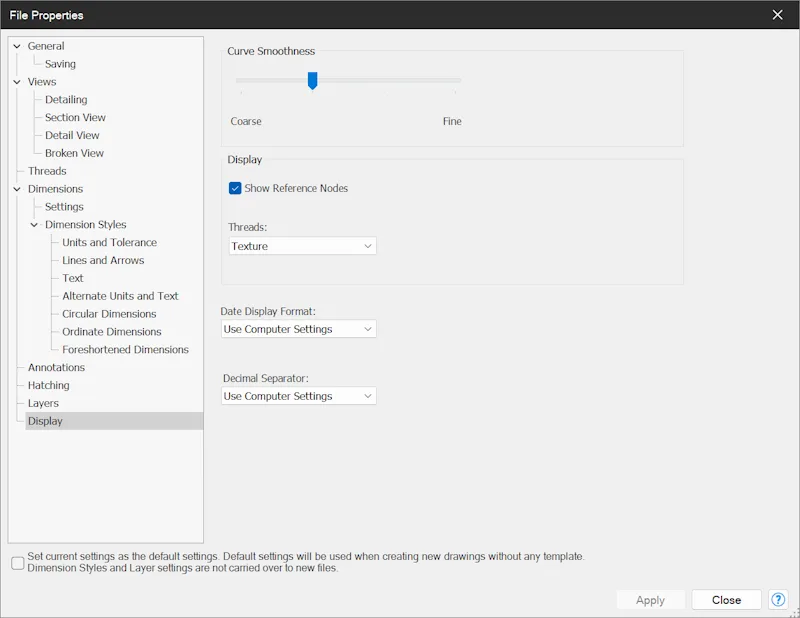Select the Dimension Styles tree item
The image size is (800, 618).
(x=85, y=225)
